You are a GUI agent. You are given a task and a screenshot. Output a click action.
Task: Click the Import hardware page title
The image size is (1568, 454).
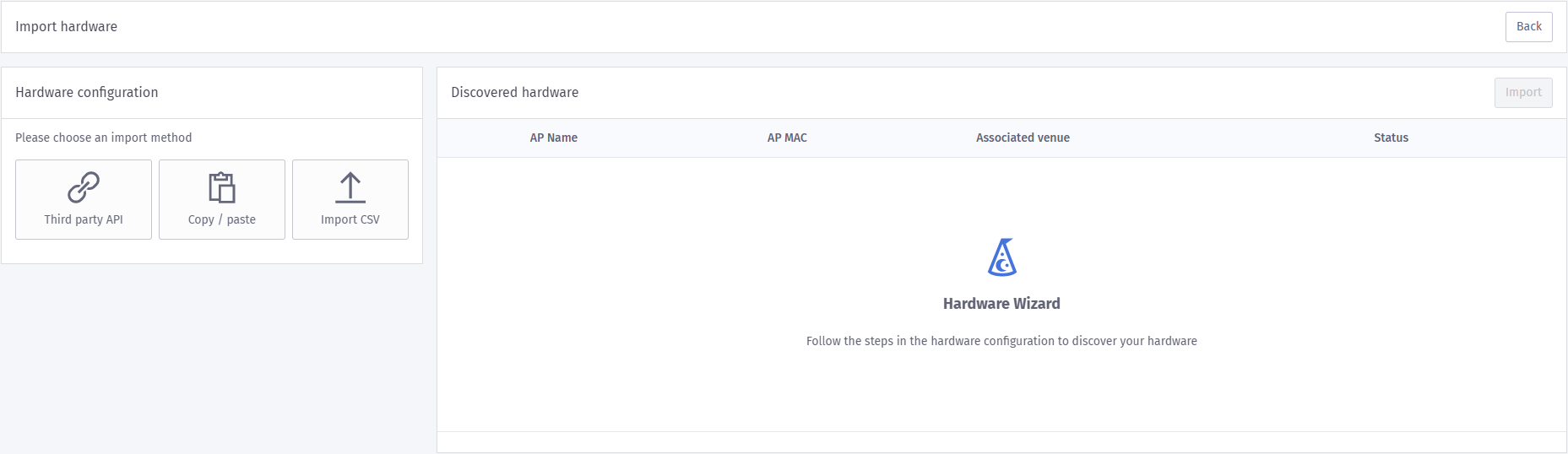(67, 27)
